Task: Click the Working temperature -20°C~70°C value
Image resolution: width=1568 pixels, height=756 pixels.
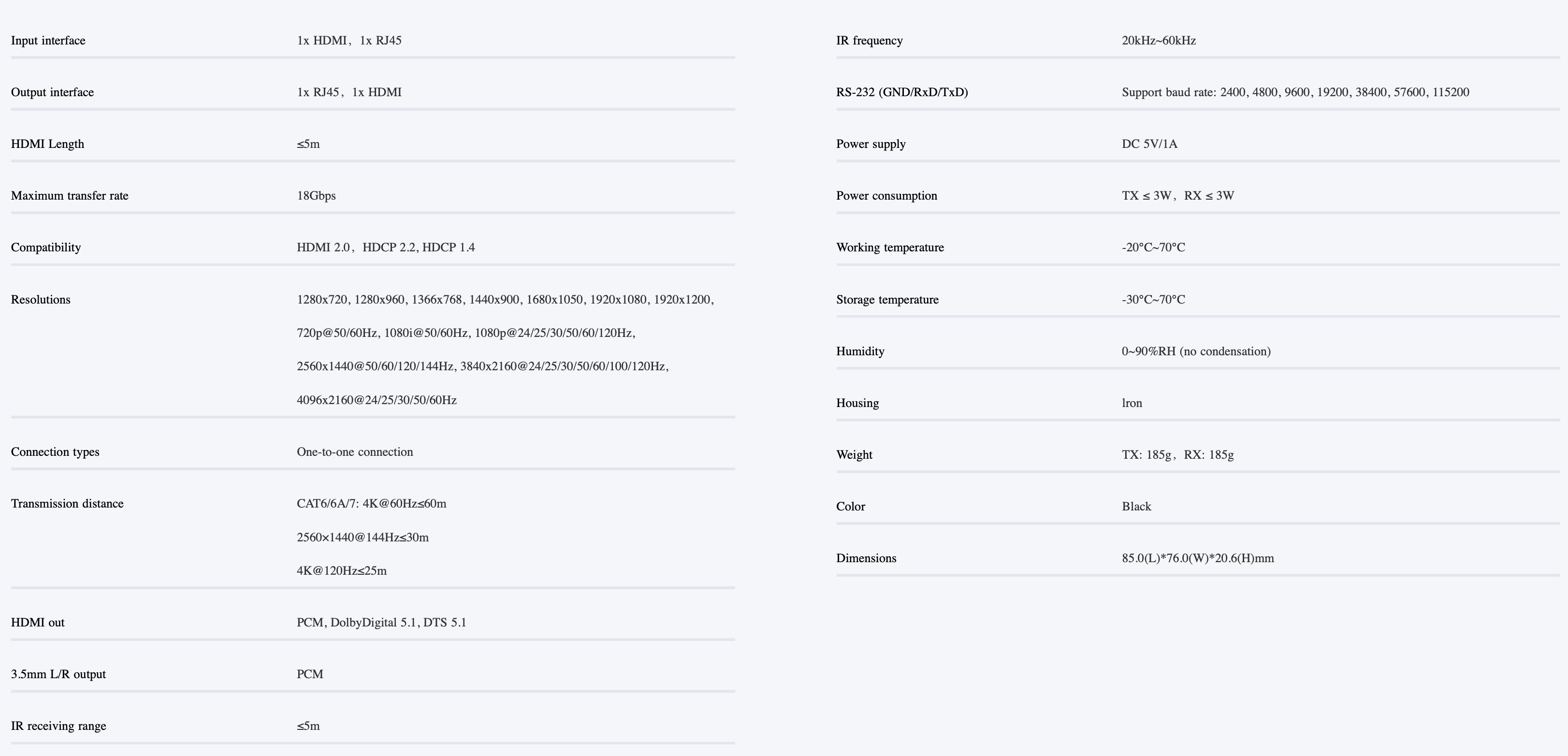Action: click(x=1153, y=248)
